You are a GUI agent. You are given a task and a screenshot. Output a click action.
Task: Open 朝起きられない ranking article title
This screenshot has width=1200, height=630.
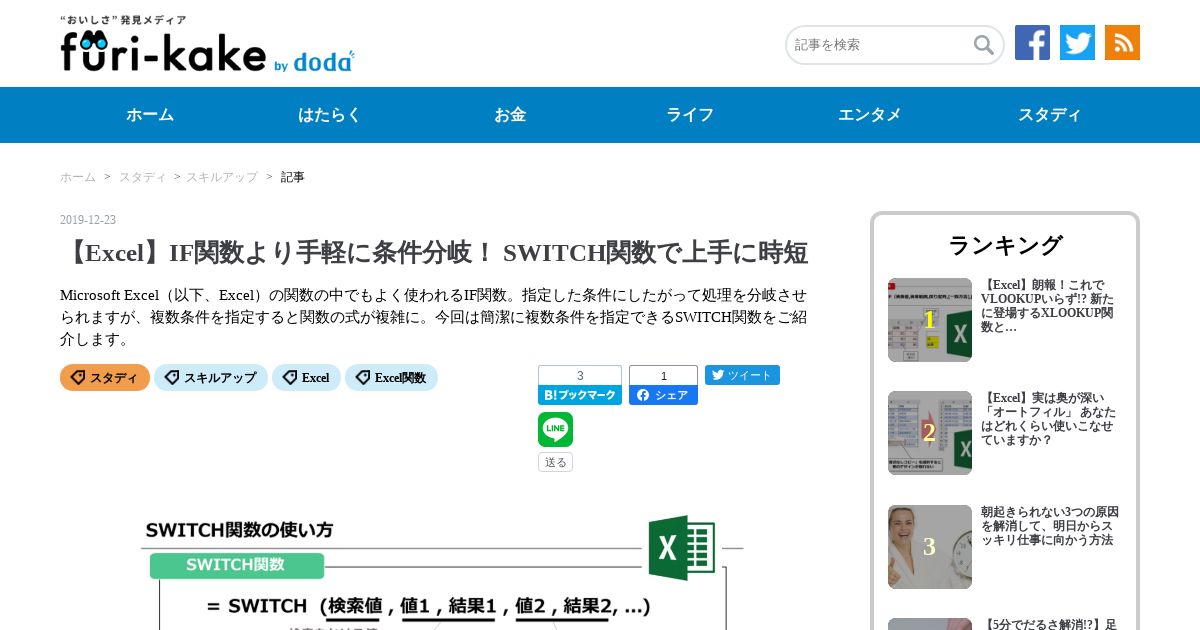pyautogui.click(x=1050, y=526)
